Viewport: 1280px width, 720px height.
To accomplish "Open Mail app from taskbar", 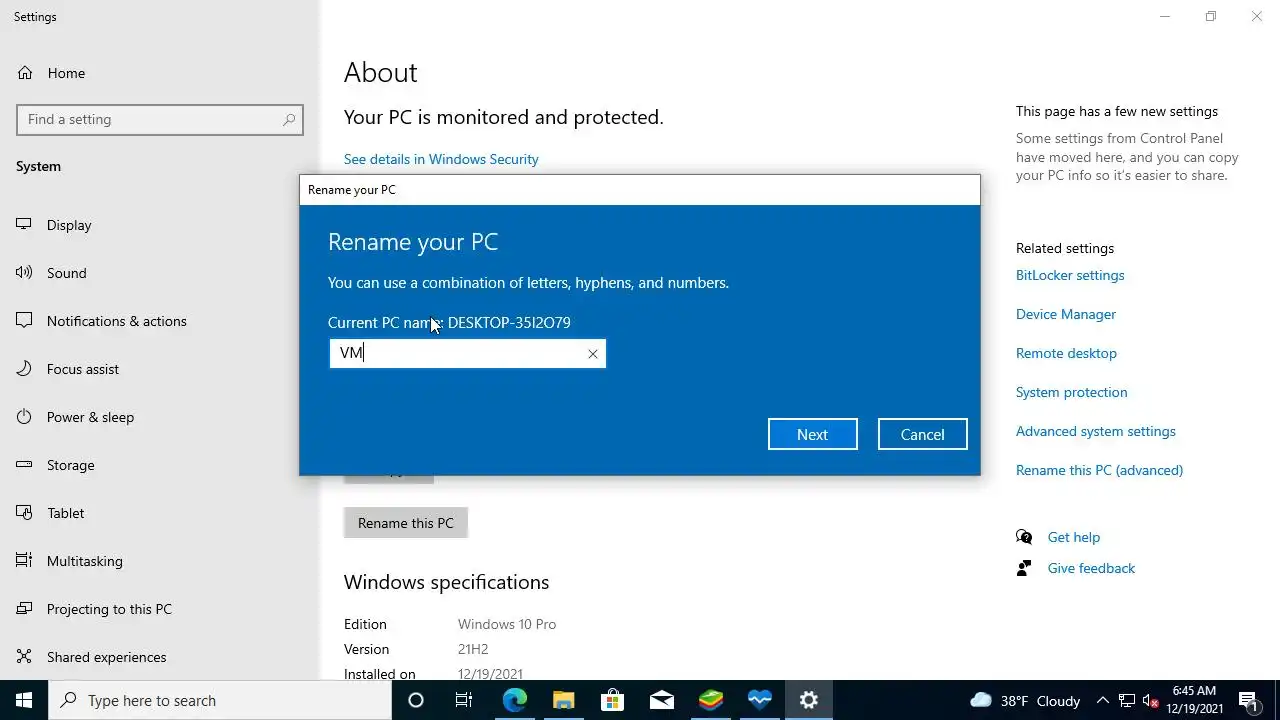I will click(661, 700).
